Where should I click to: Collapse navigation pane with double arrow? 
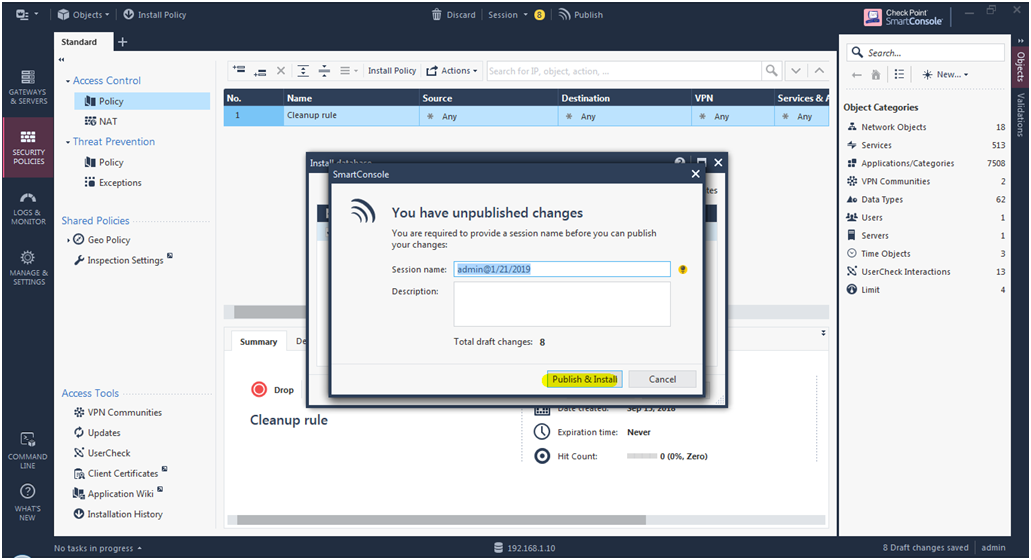pyautogui.click(x=62, y=59)
